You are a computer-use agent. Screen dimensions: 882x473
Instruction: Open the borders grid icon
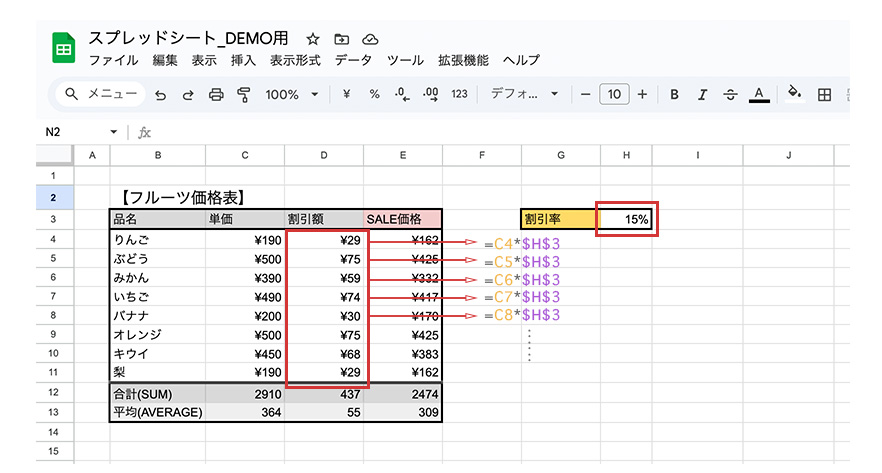825,95
